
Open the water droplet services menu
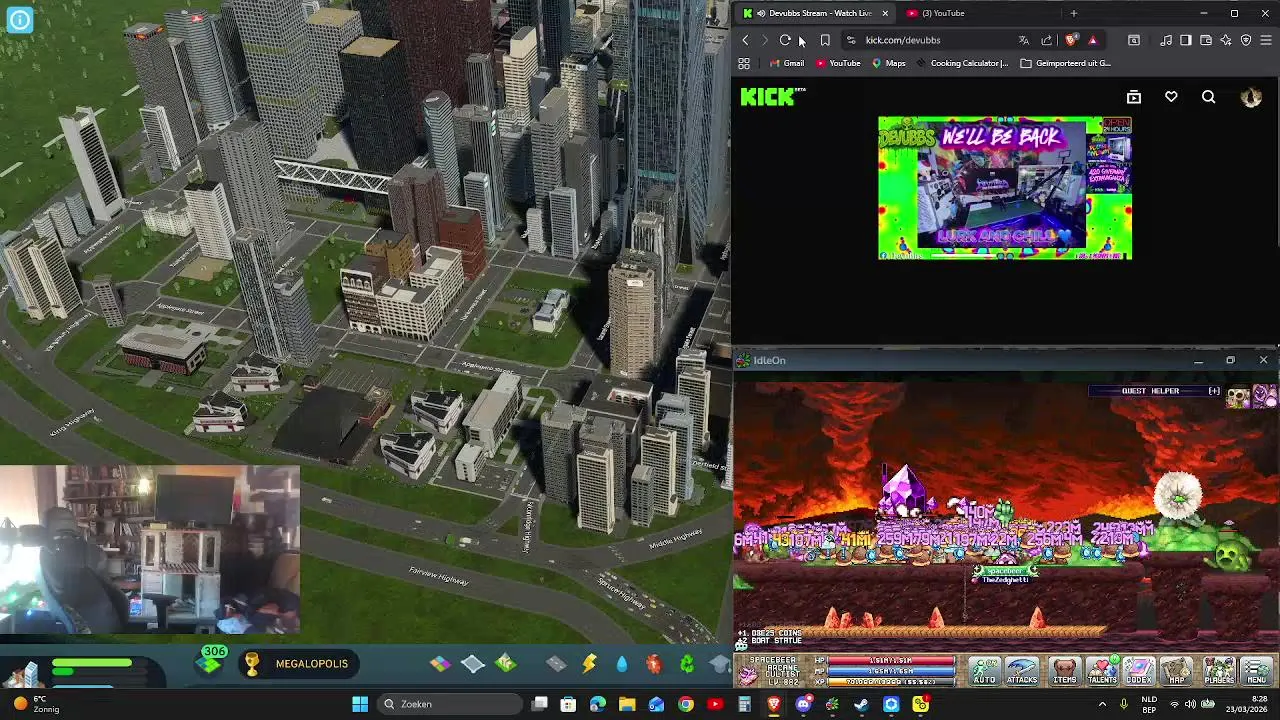pyautogui.click(x=622, y=664)
